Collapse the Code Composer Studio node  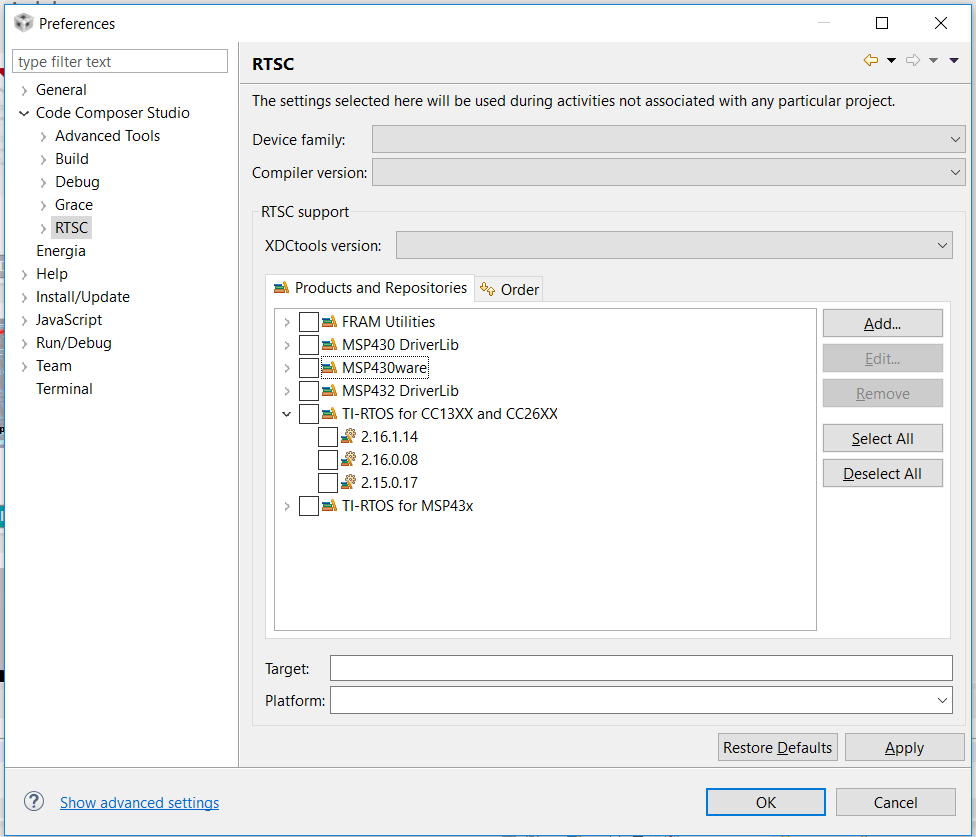(x=24, y=113)
